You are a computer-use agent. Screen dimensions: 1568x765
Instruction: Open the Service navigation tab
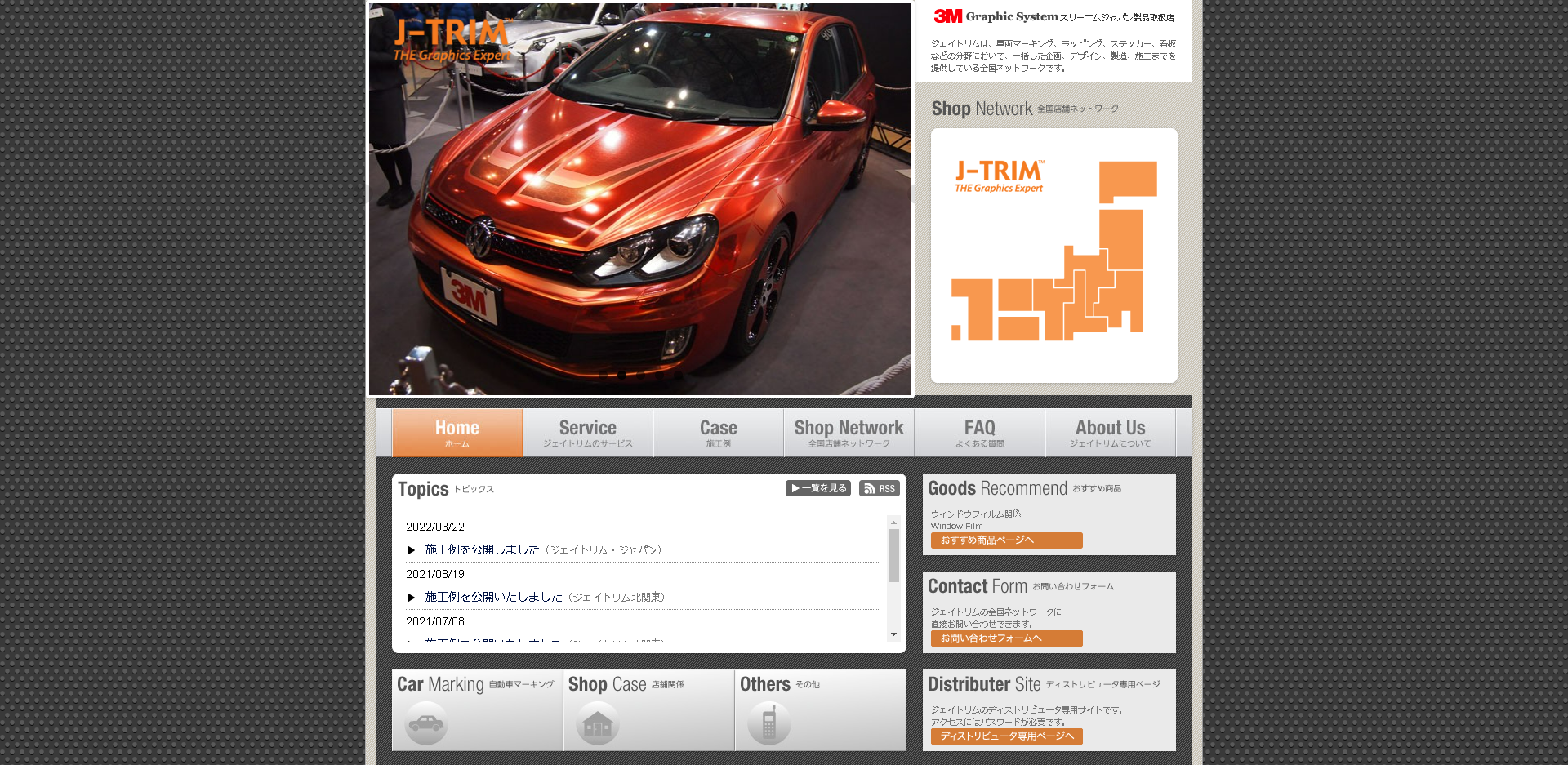click(x=588, y=433)
